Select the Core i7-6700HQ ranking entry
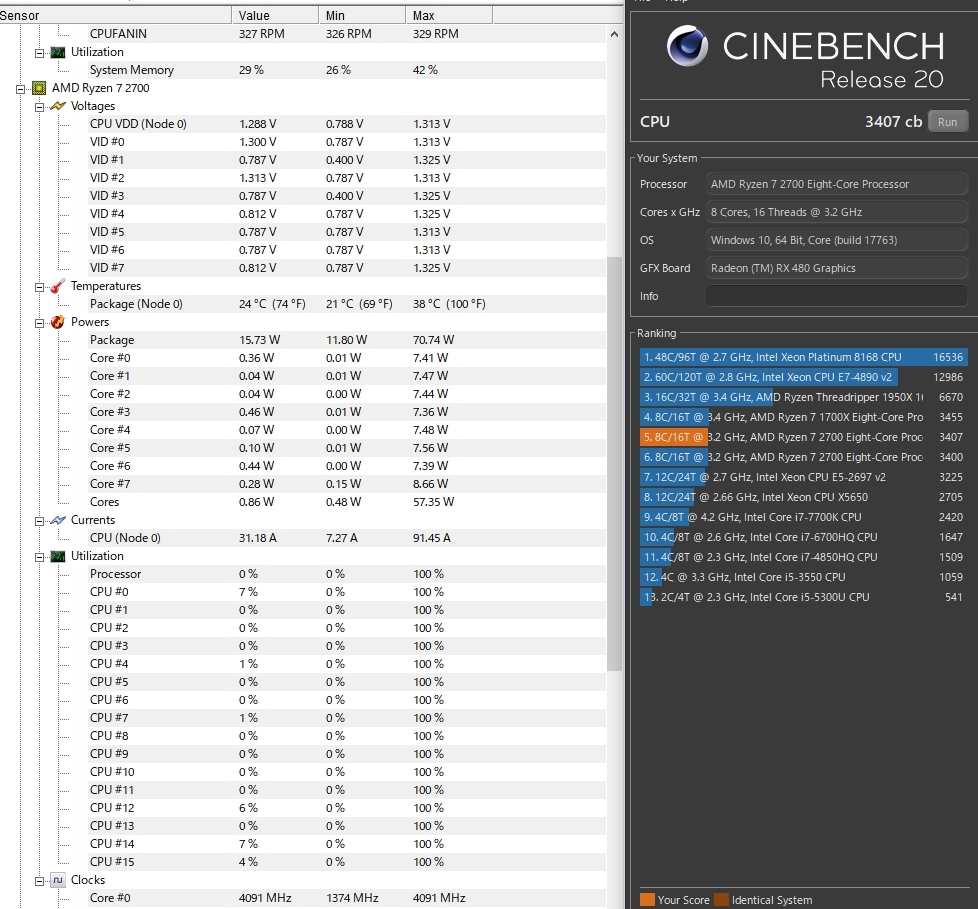Image resolution: width=978 pixels, height=909 pixels. (x=803, y=537)
